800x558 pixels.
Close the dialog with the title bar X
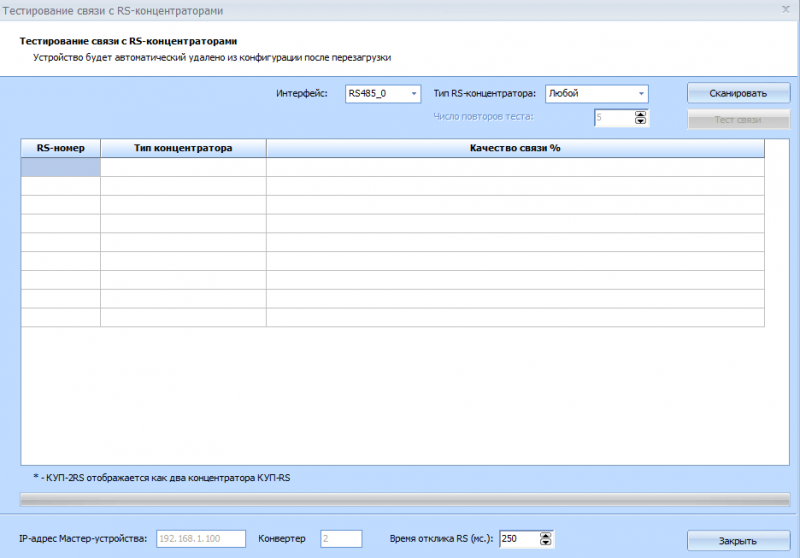point(783,10)
